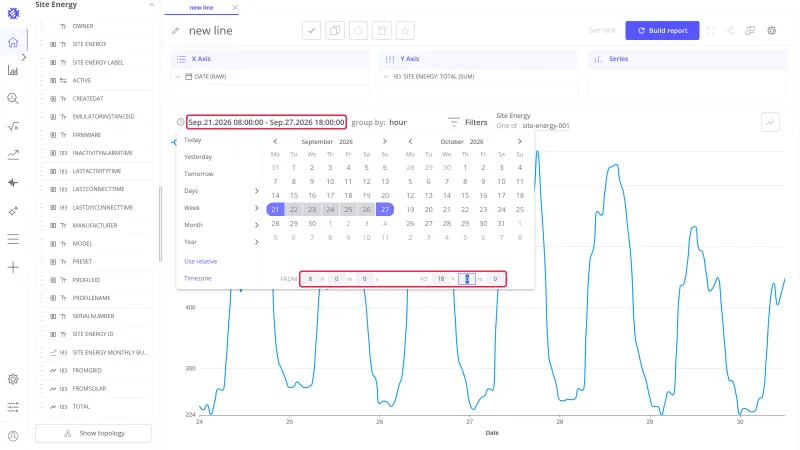
Task: Click the star favorite toolbar button
Action: [405, 31]
